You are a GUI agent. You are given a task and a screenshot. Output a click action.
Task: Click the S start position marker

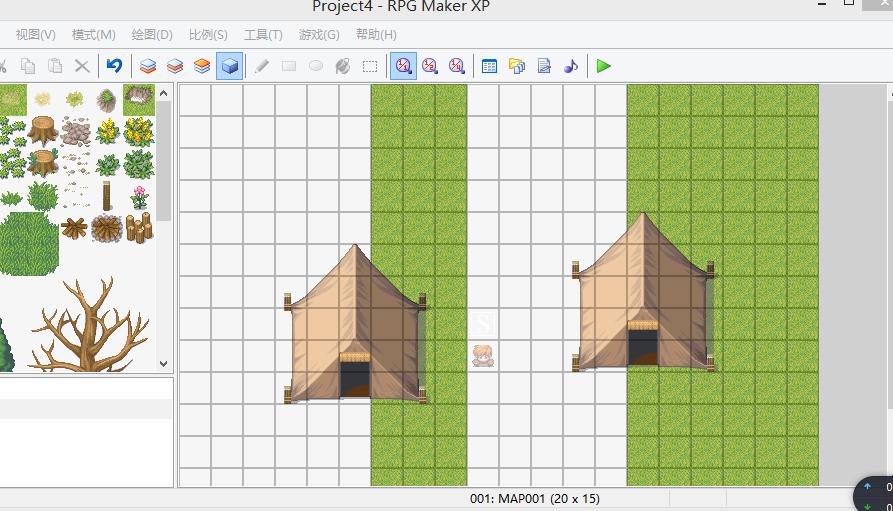(x=483, y=324)
